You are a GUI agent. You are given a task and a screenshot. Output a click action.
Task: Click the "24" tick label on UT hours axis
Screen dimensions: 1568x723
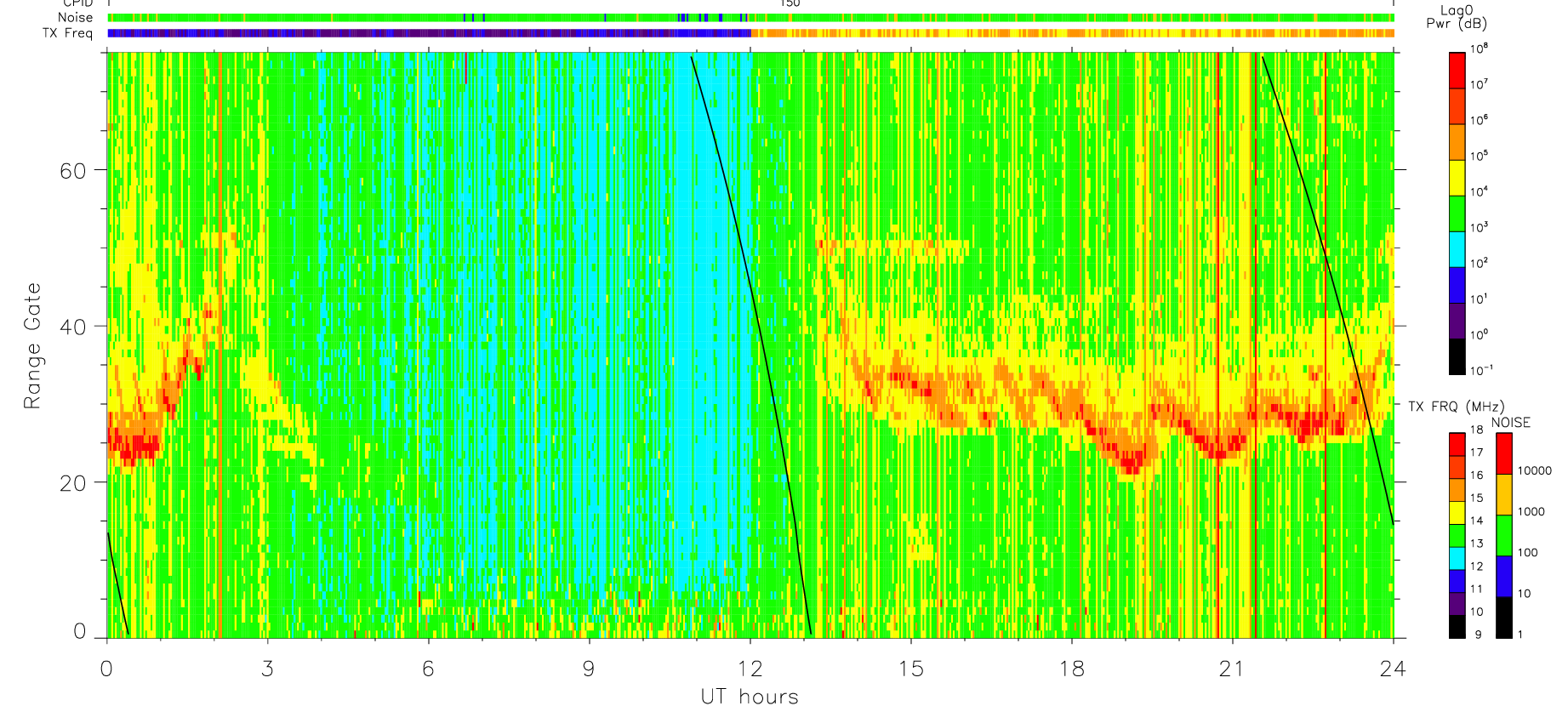pos(1392,669)
